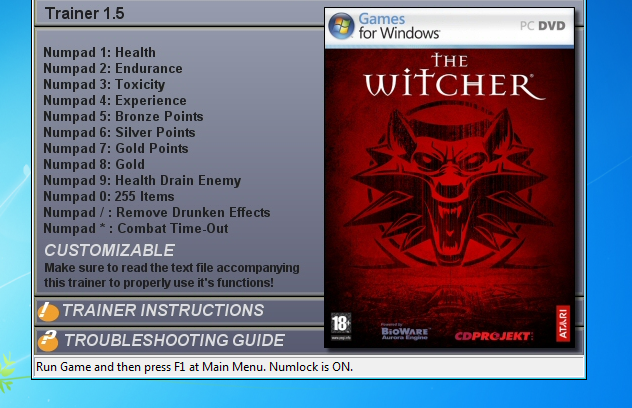Click the Games for Windows logo
Screen dimensions: 632x408
click(384, 26)
